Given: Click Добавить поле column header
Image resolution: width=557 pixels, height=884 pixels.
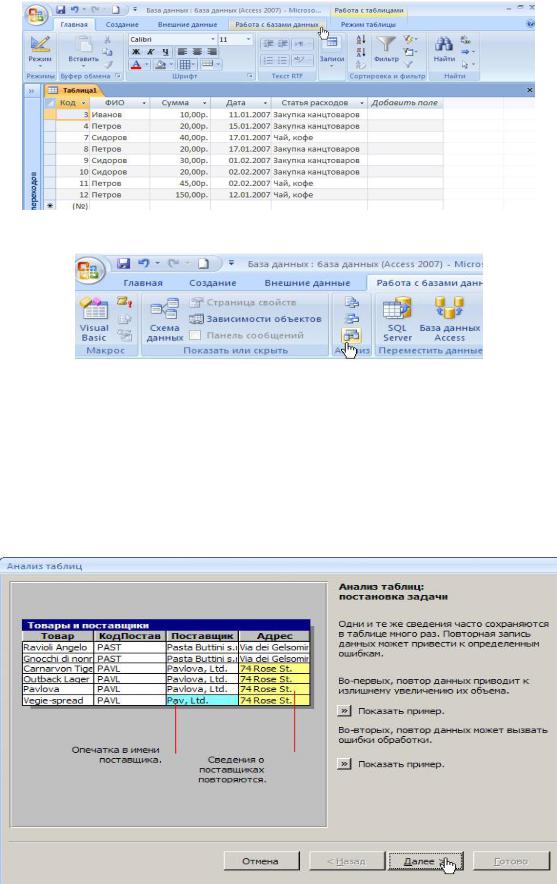Looking at the screenshot, I should click(404, 103).
